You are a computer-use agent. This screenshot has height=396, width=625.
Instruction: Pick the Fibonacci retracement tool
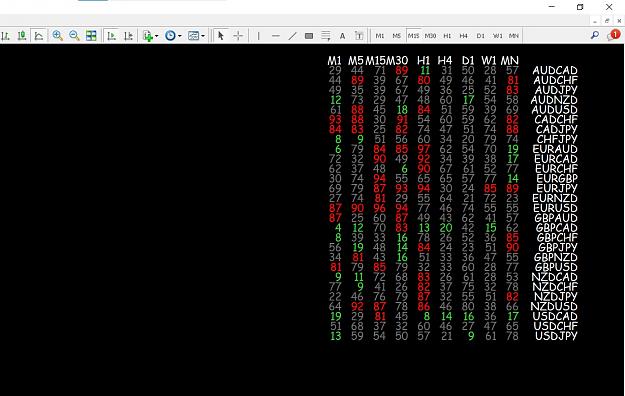coord(326,36)
